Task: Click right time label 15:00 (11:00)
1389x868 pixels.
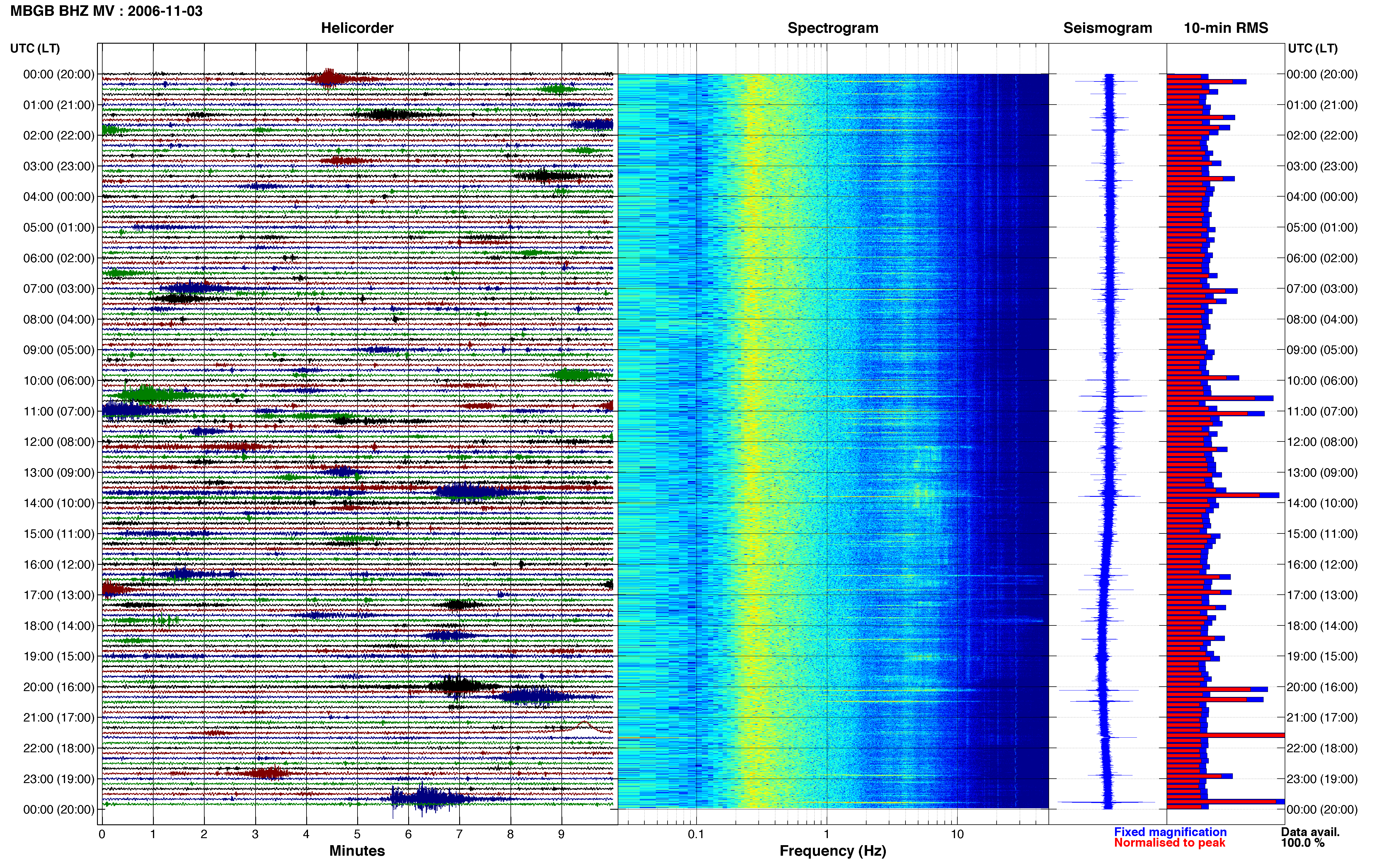Action: click(1322, 534)
